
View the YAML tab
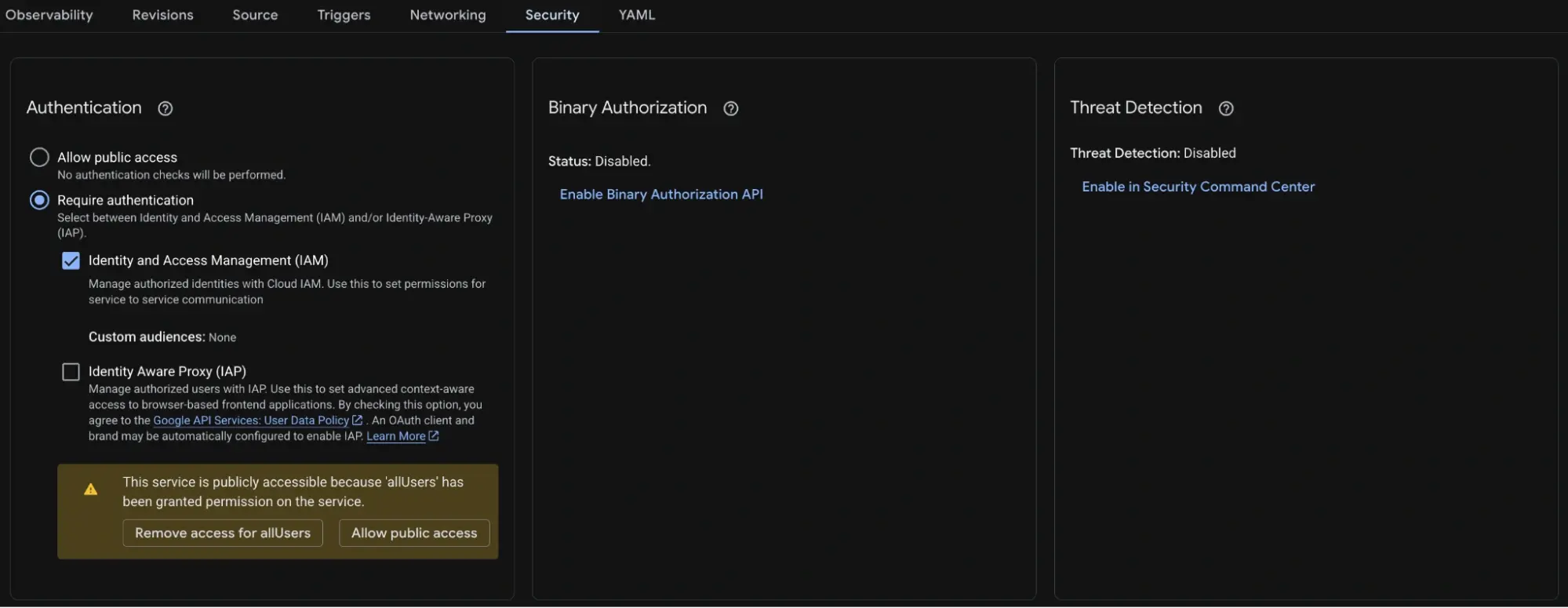[637, 15]
